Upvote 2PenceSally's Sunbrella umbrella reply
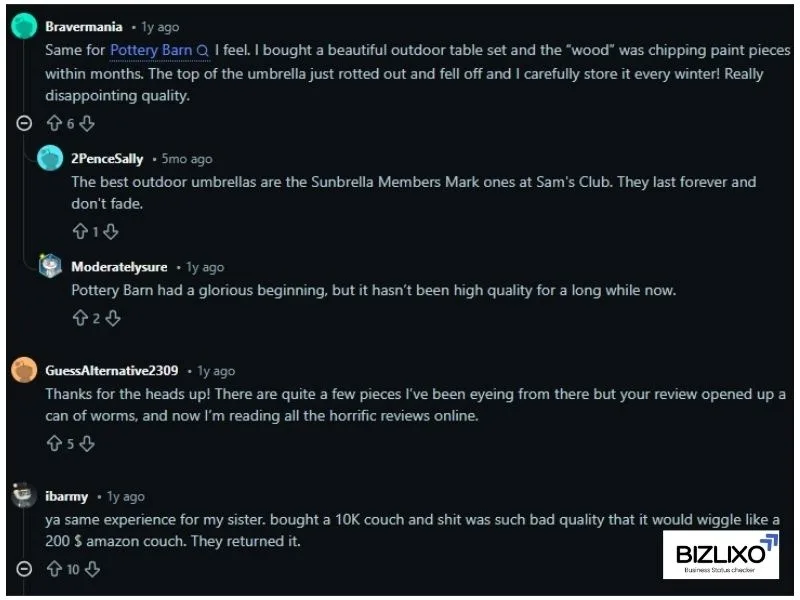Image resolution: width=800 pixels, height=600 pixels. [x=80, y=231]
